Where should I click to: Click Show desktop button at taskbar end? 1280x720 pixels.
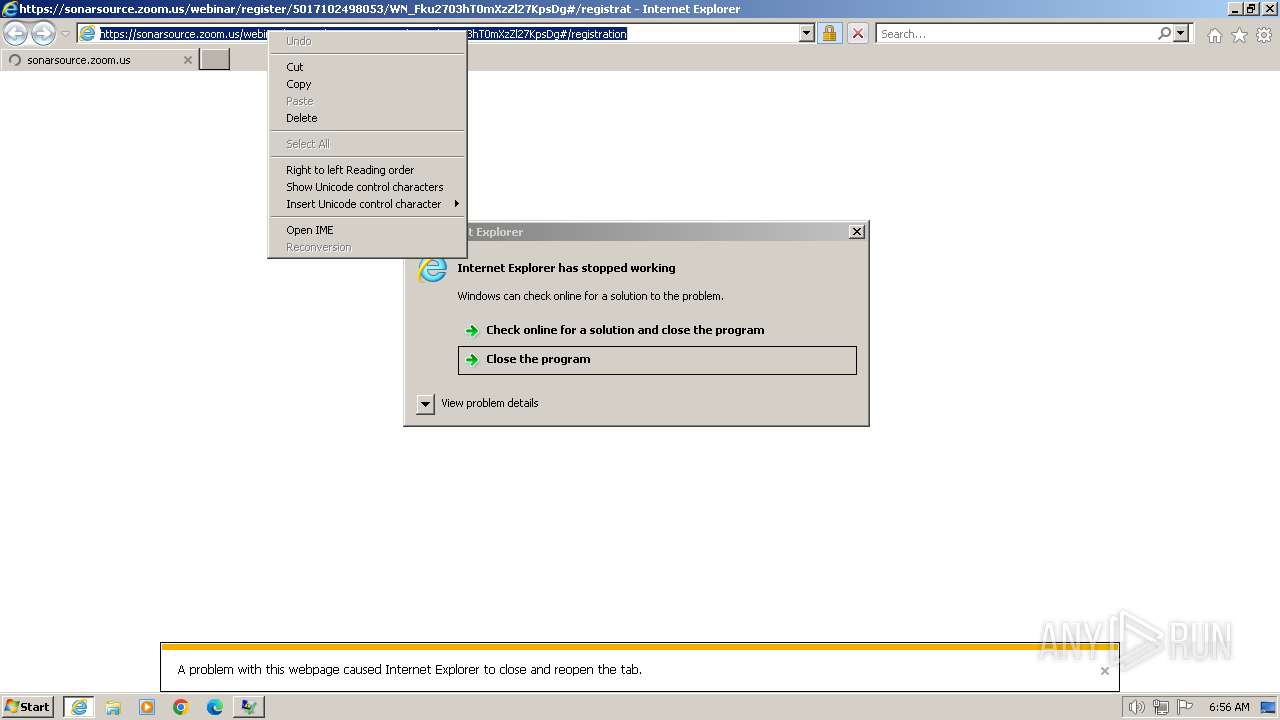tap(1269, 707)
